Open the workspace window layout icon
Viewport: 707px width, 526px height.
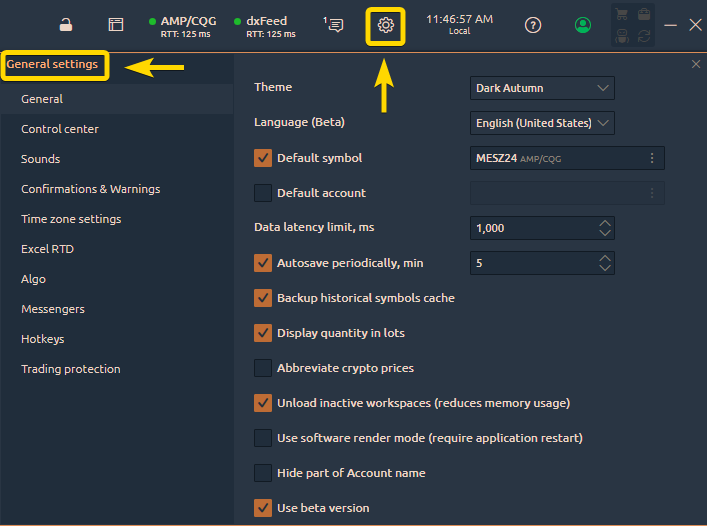tap(116, 25)
